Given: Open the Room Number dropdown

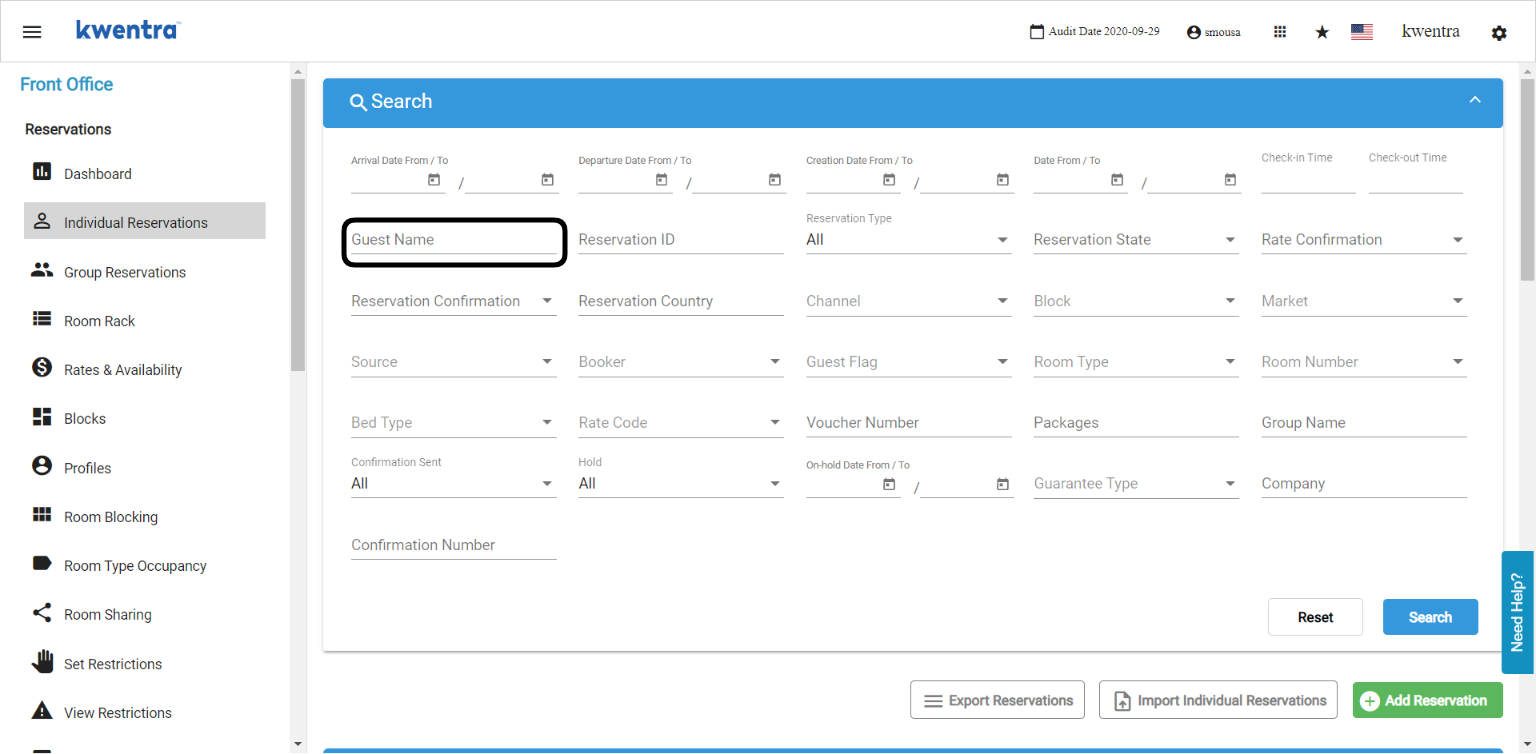Looking at the screenshot, I should click(1364, 362).
